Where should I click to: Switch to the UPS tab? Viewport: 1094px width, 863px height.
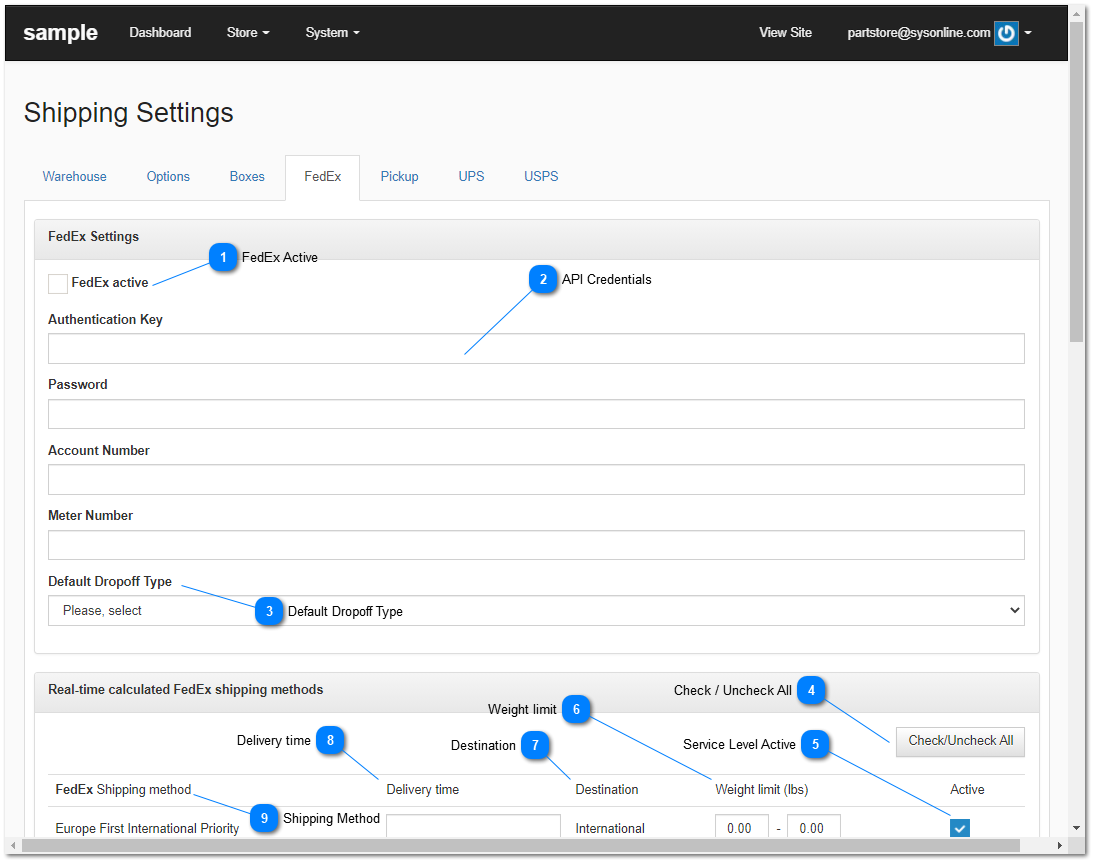(x=471, y=177)
